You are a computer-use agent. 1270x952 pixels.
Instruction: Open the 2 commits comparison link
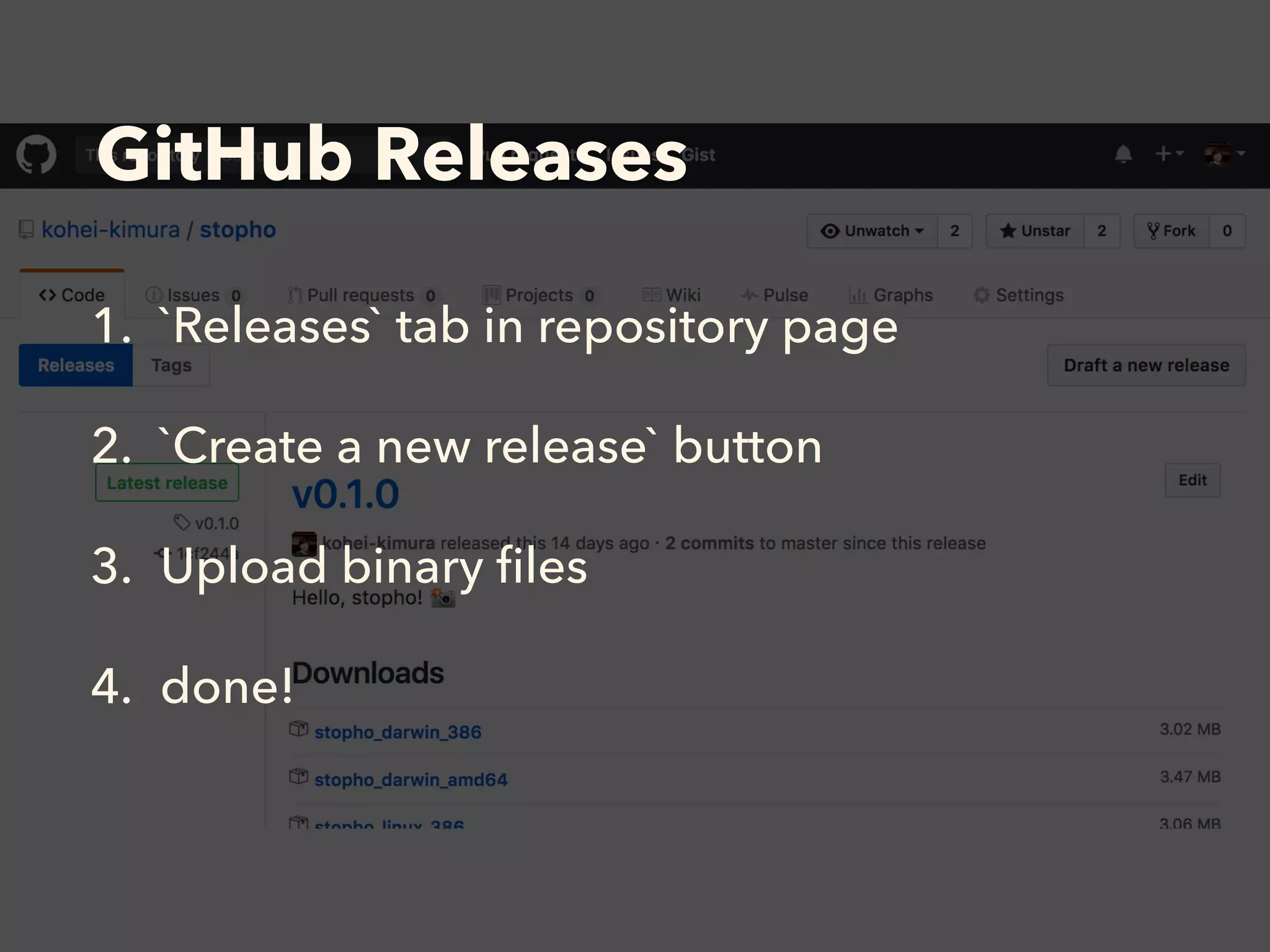tap(709, 544)
